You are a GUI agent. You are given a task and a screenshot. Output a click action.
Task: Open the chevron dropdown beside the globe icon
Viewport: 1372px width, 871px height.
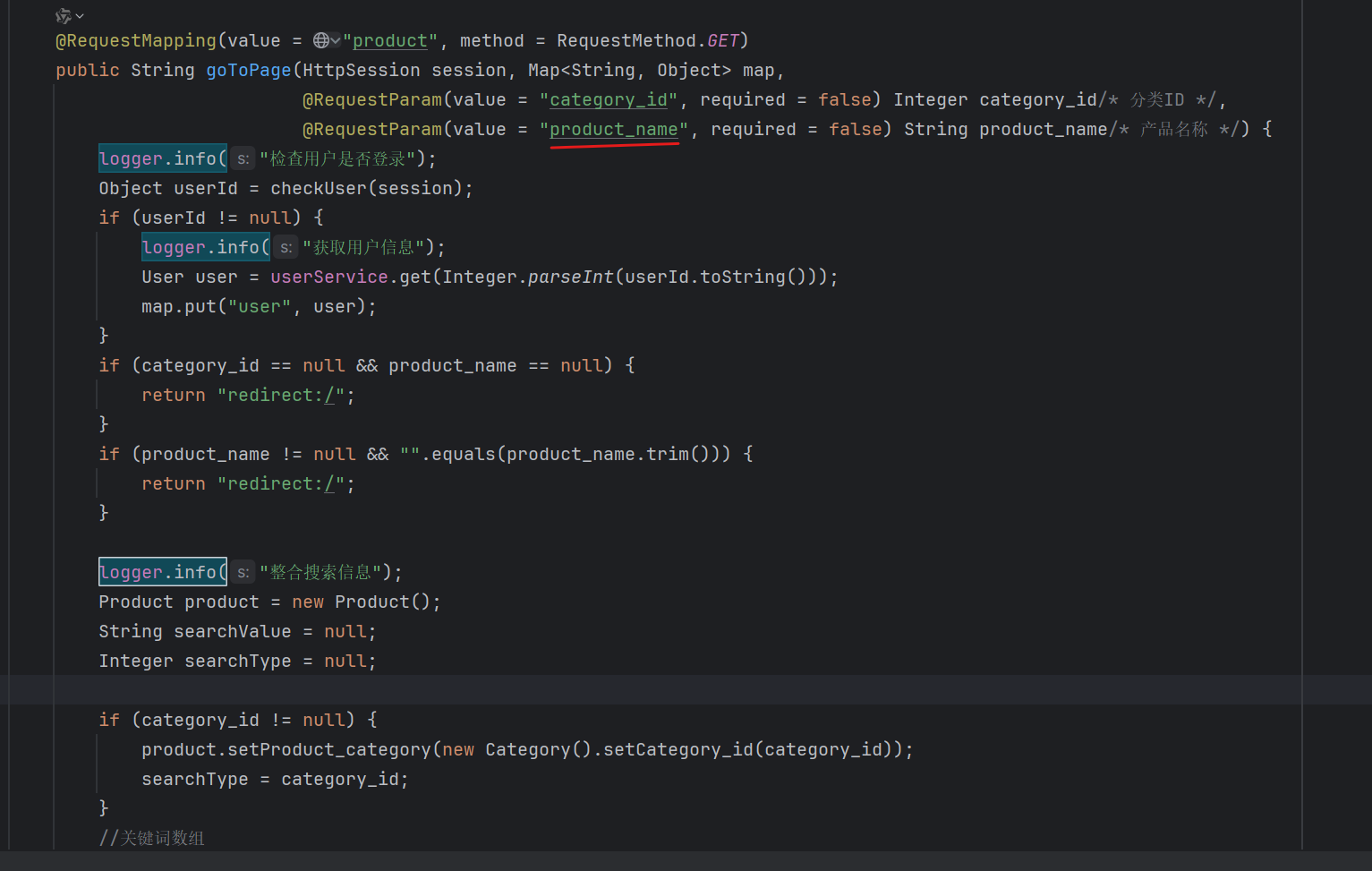[336, 40]
